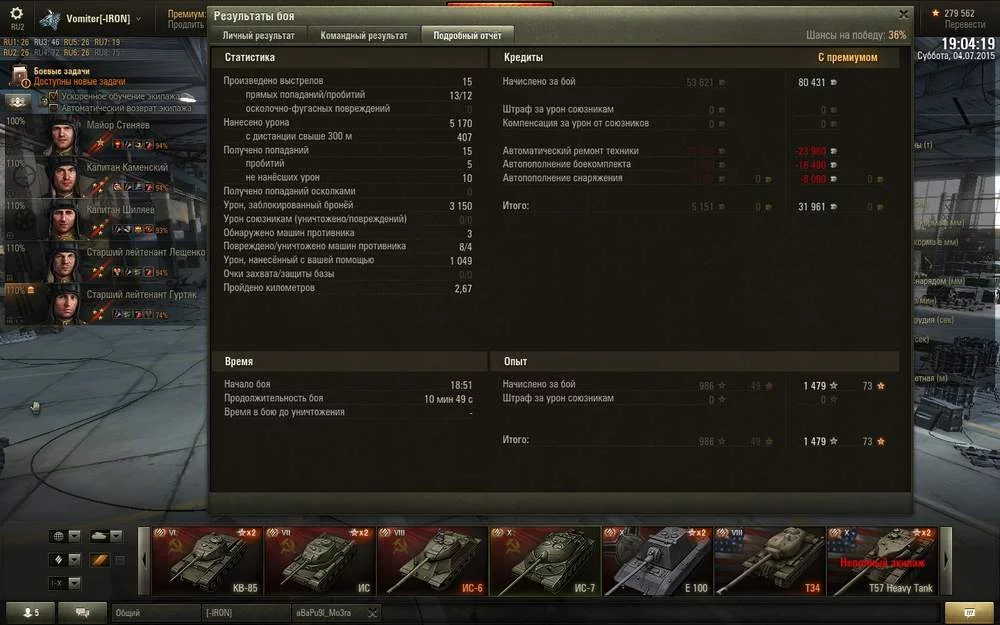Image resolution: width=1000 pixels, height=625 pixels.
Task: Click С премиумом column header
Action: pos(848,57)
